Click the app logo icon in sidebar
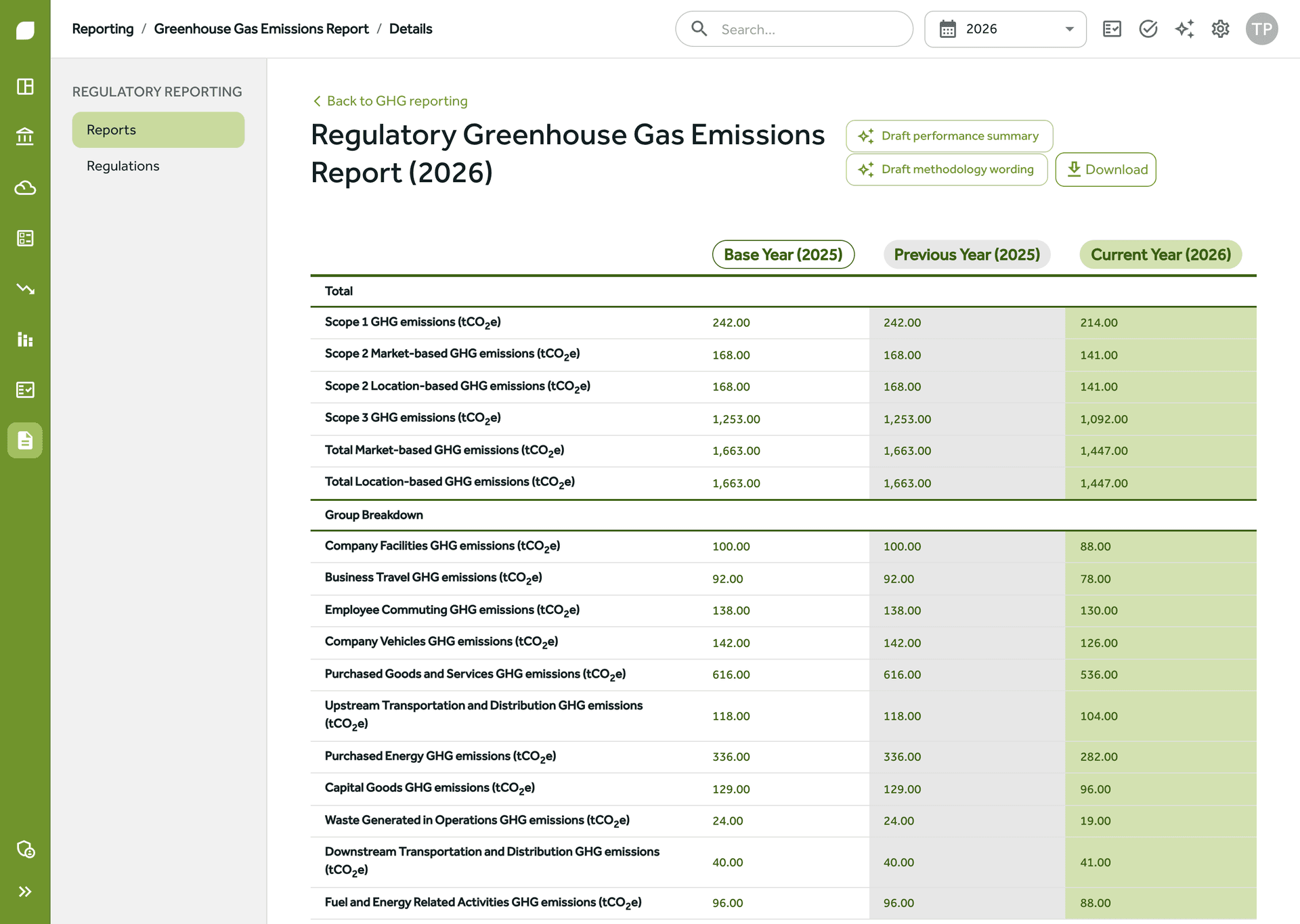Screen dimensions: 1300x924 [25, 30]
